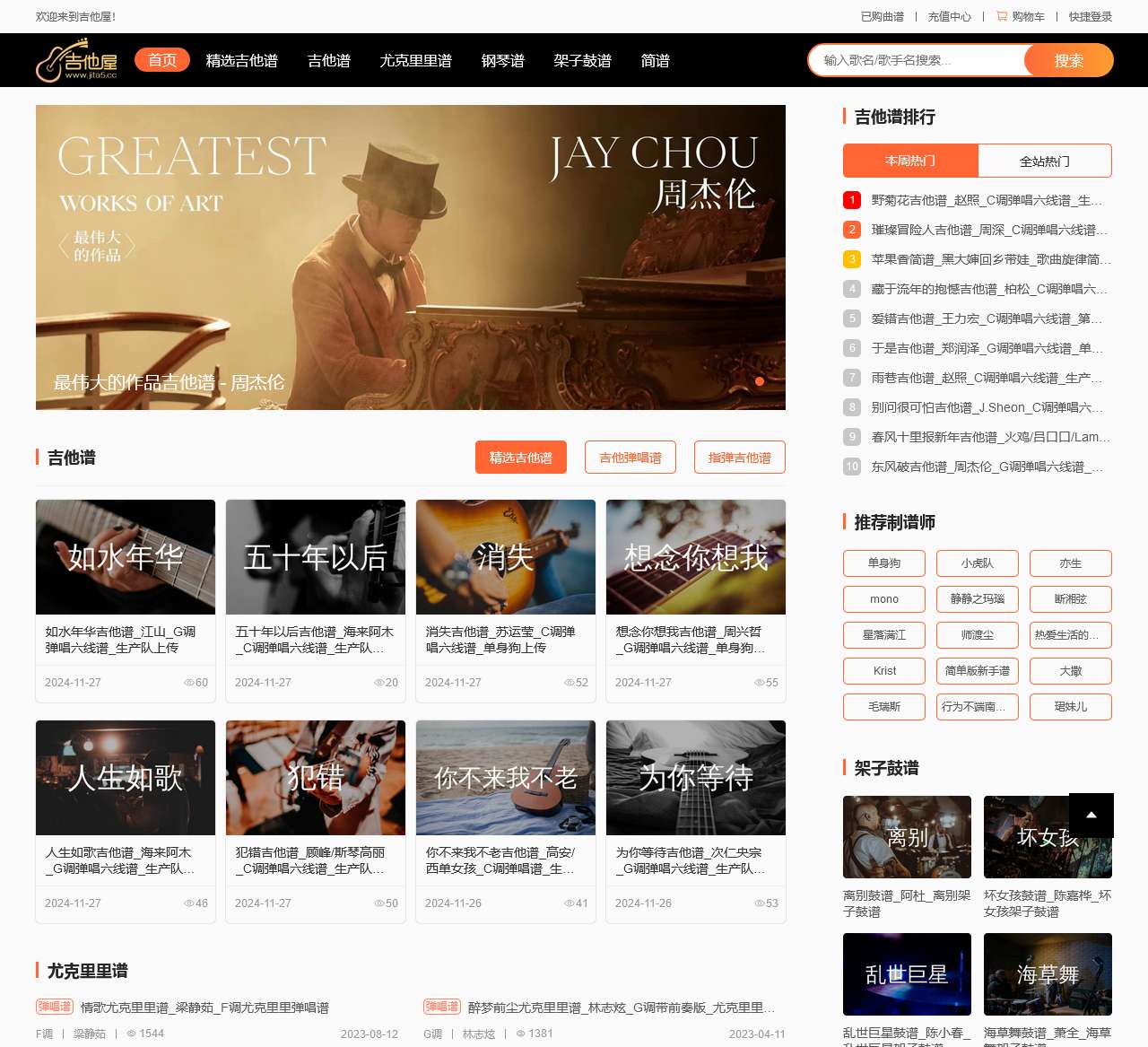Open the 人生如歌 guitar tab thumbnail
This screenshot has width=1148, height=1047.
(126, 778)
